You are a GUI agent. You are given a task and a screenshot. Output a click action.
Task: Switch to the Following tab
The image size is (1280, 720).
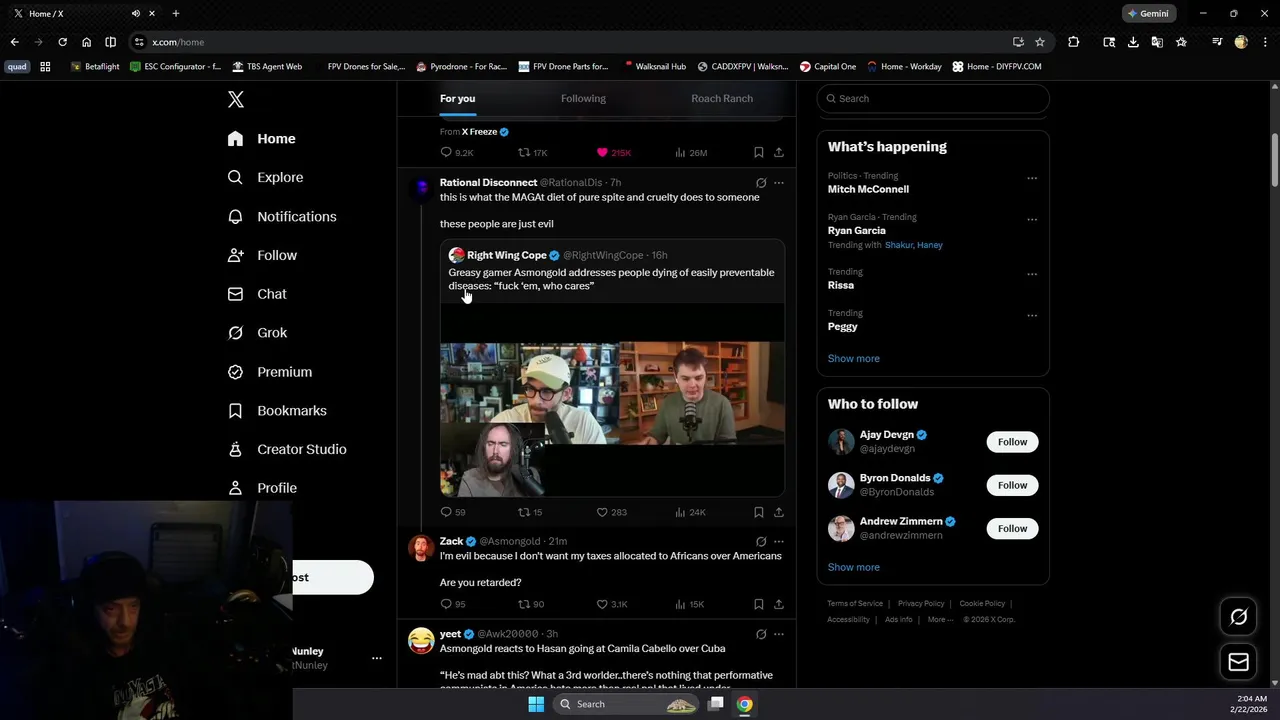coord(583,98)
